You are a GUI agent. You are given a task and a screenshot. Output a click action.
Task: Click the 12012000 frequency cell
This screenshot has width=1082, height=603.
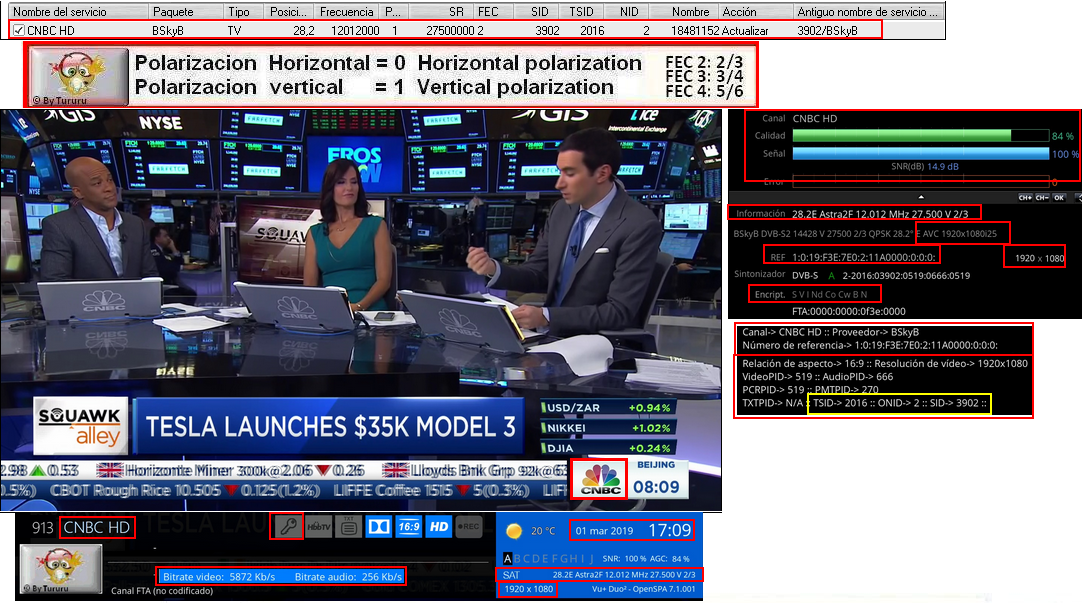pyautogui.click(x=355, y=30)
